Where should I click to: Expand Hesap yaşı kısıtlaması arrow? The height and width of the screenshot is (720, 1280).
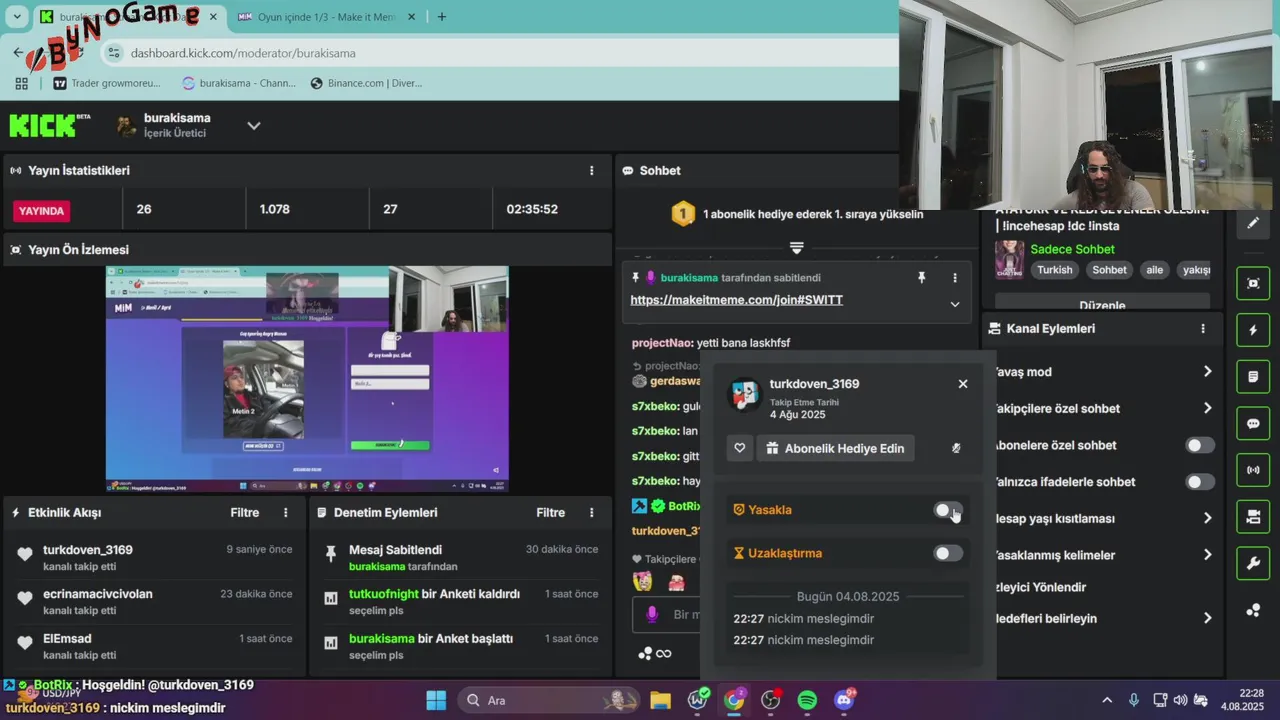[x=1207, y=518]
